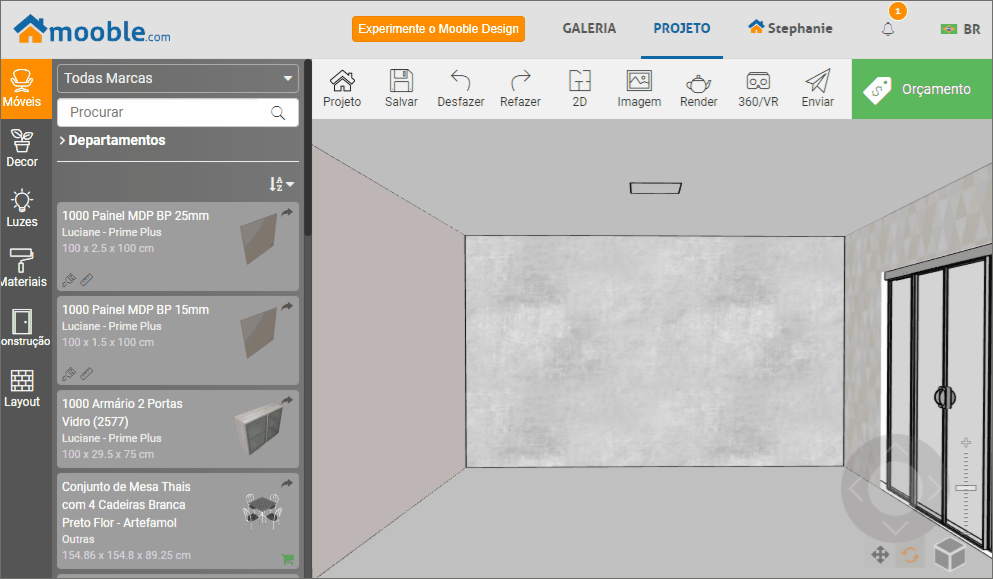993x579 pixels.
Task: Open the Decor sidebar section
Action: point(22,149)
